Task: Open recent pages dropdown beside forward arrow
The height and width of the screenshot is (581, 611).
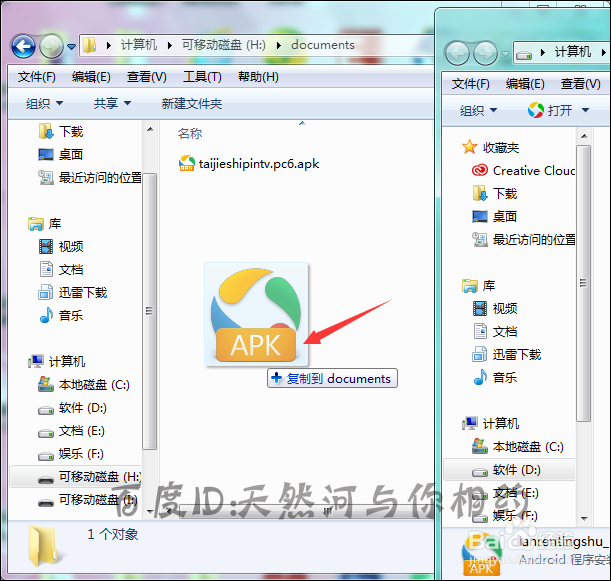Action: coord(71,47)
